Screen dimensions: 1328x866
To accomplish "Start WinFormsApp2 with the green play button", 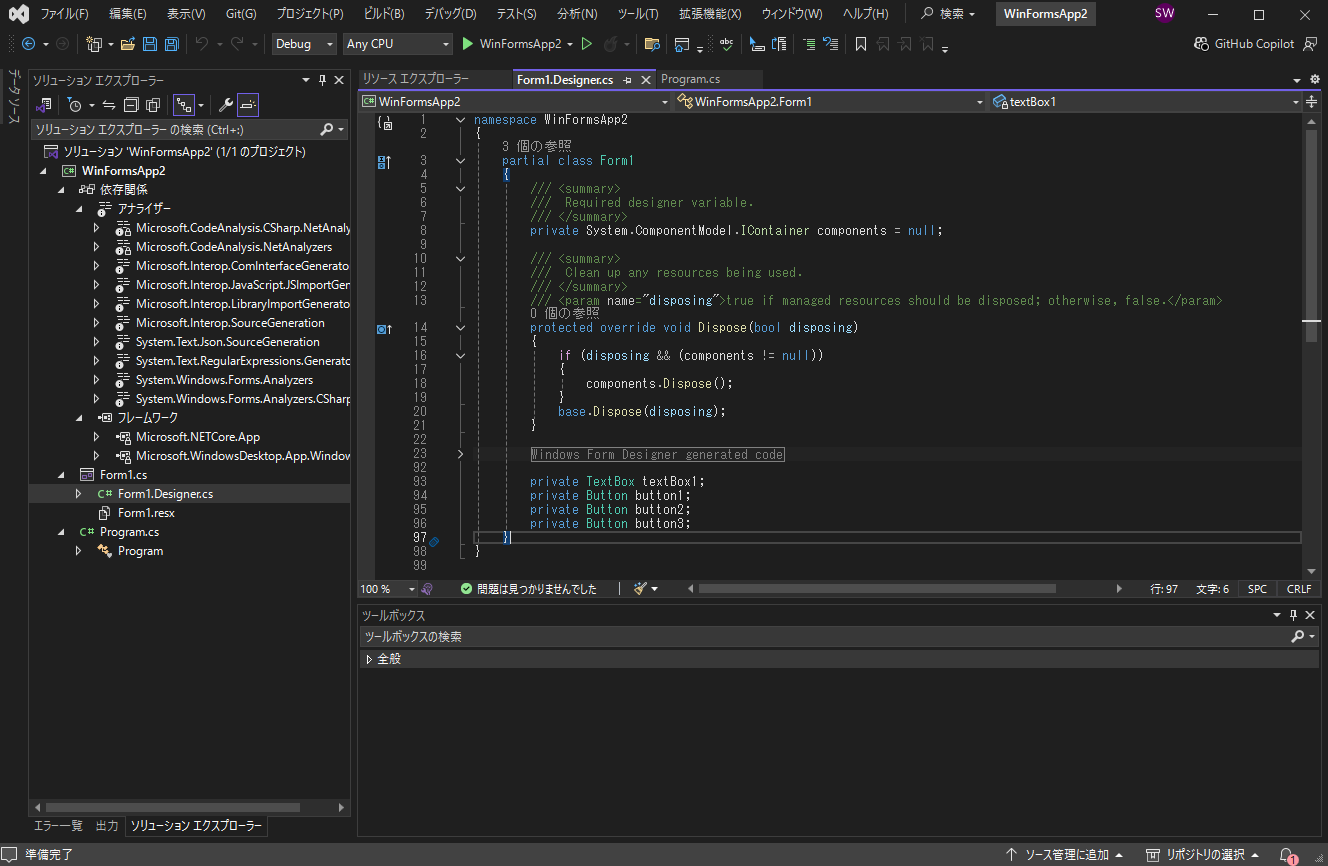I will [x=468, y=44].
